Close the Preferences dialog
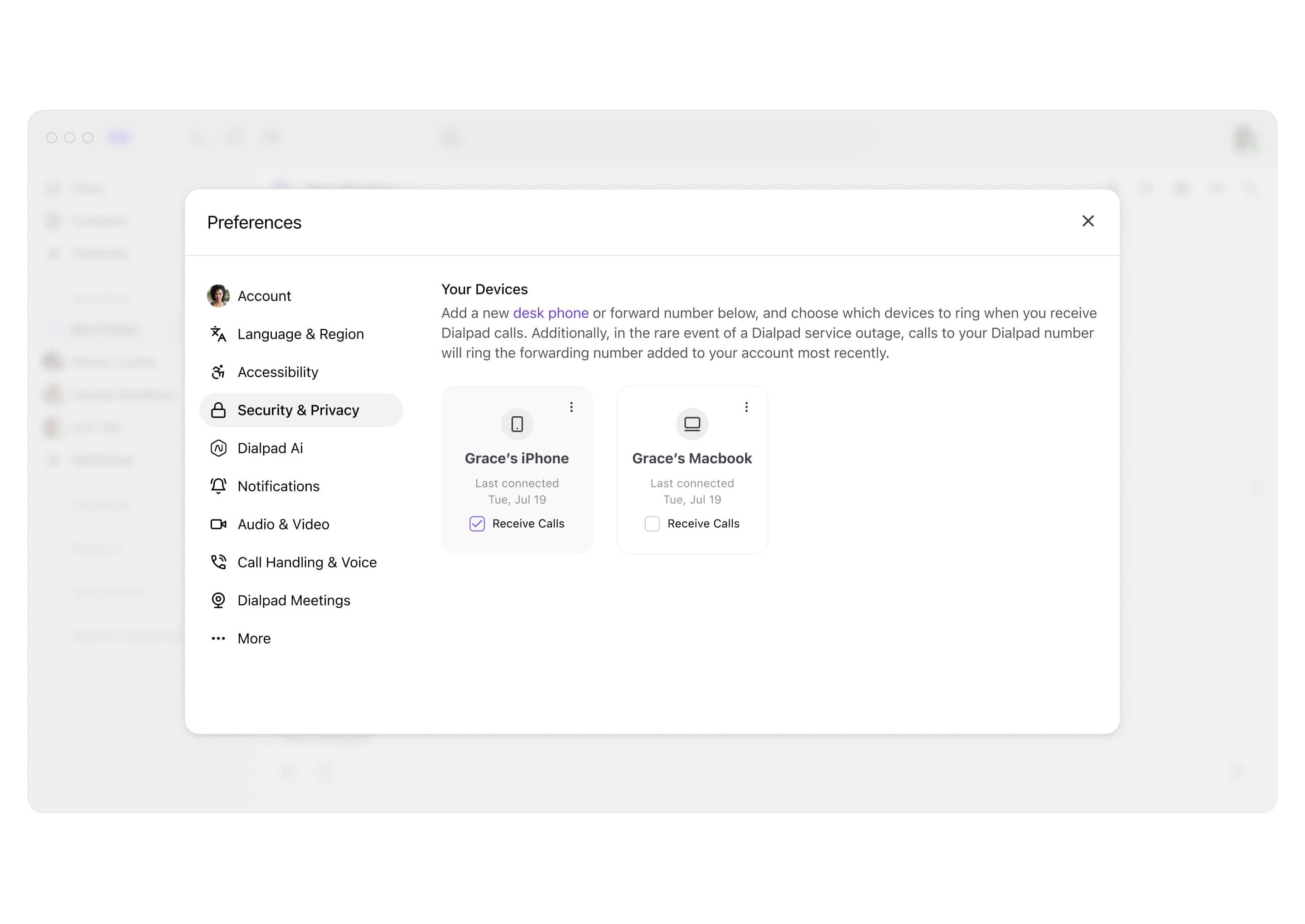Screen dimensions: 1305x924 (x=1088, y=220)
